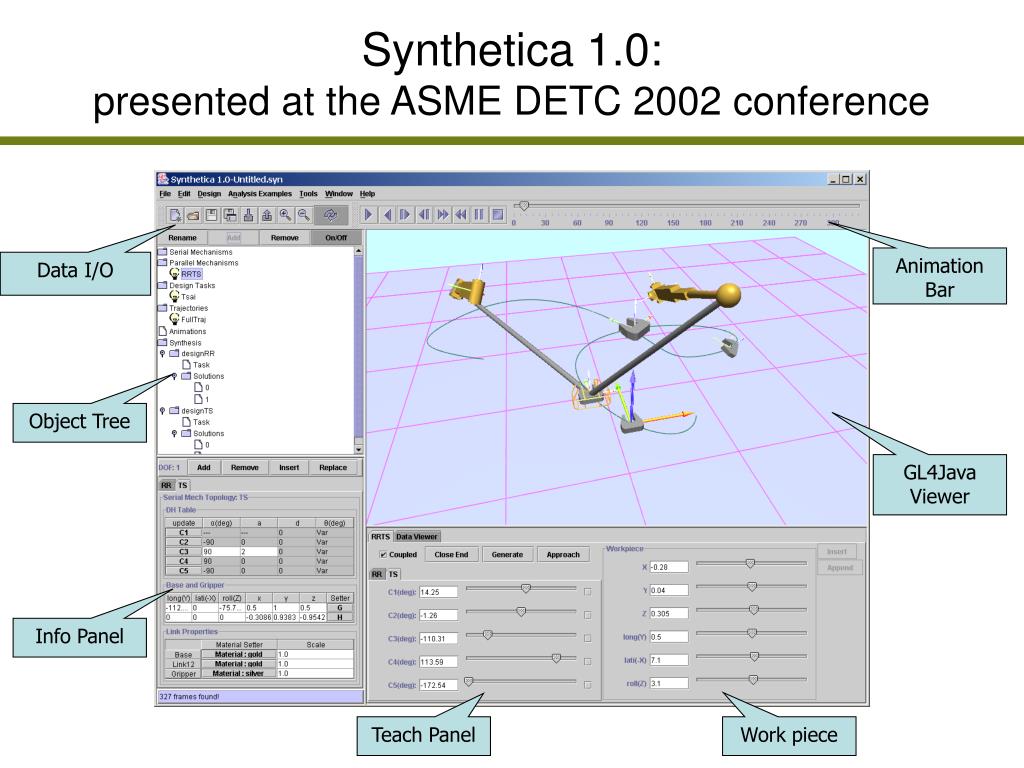Collapse the designRR tree node
Image resolution: width=1024 pixels, height=768 pixels.
click(x=163, y=353)
